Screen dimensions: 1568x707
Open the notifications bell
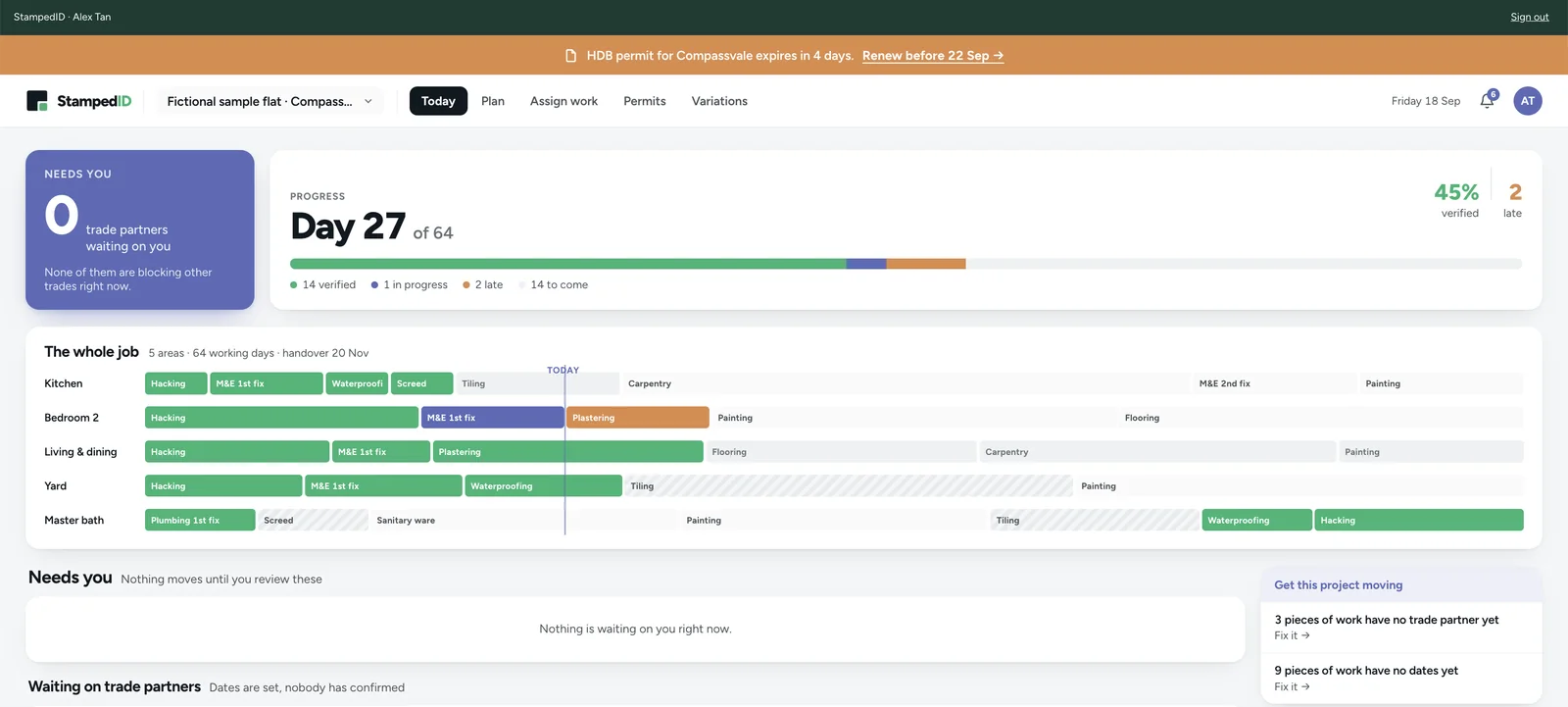1488,101
